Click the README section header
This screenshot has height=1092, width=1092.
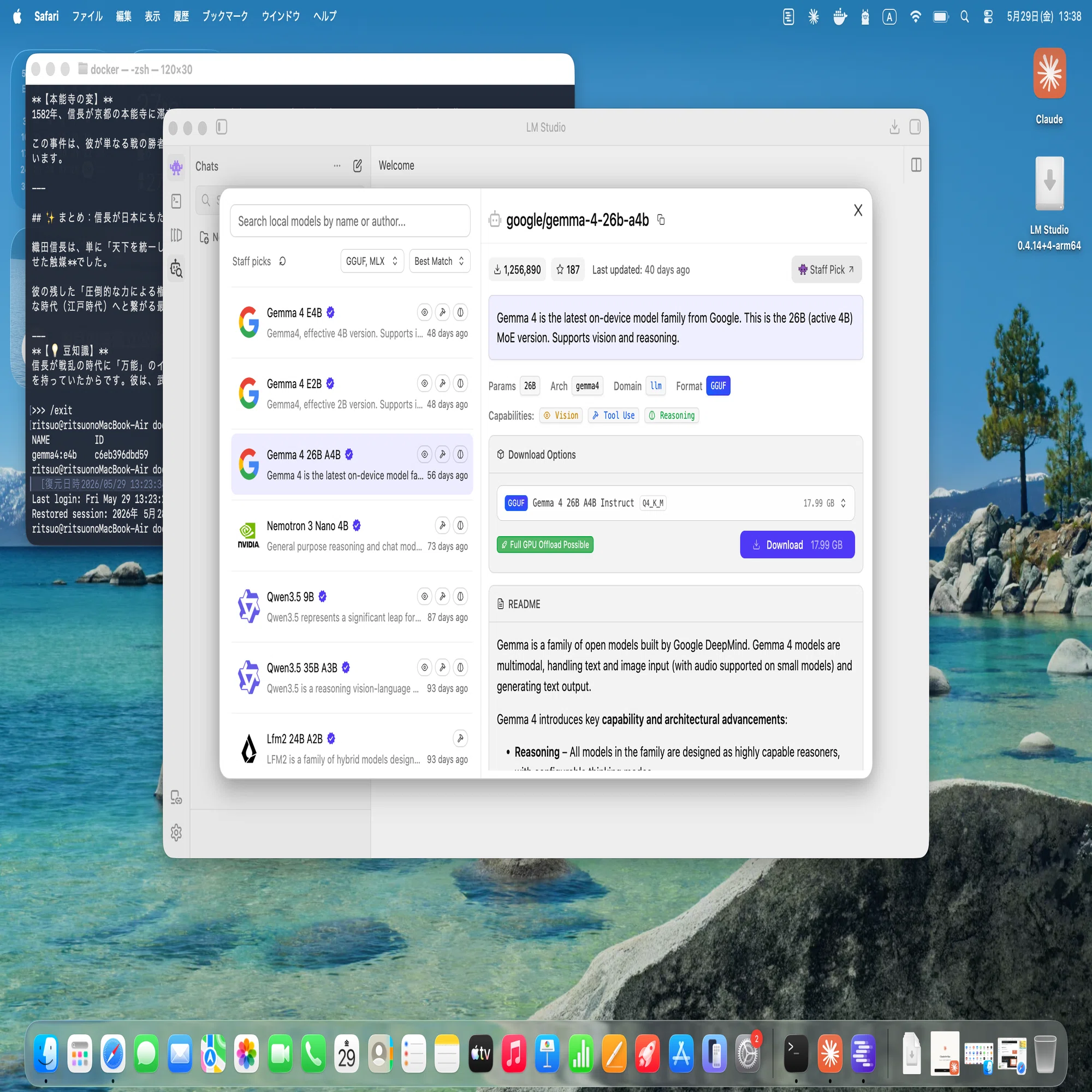(675, 604)
